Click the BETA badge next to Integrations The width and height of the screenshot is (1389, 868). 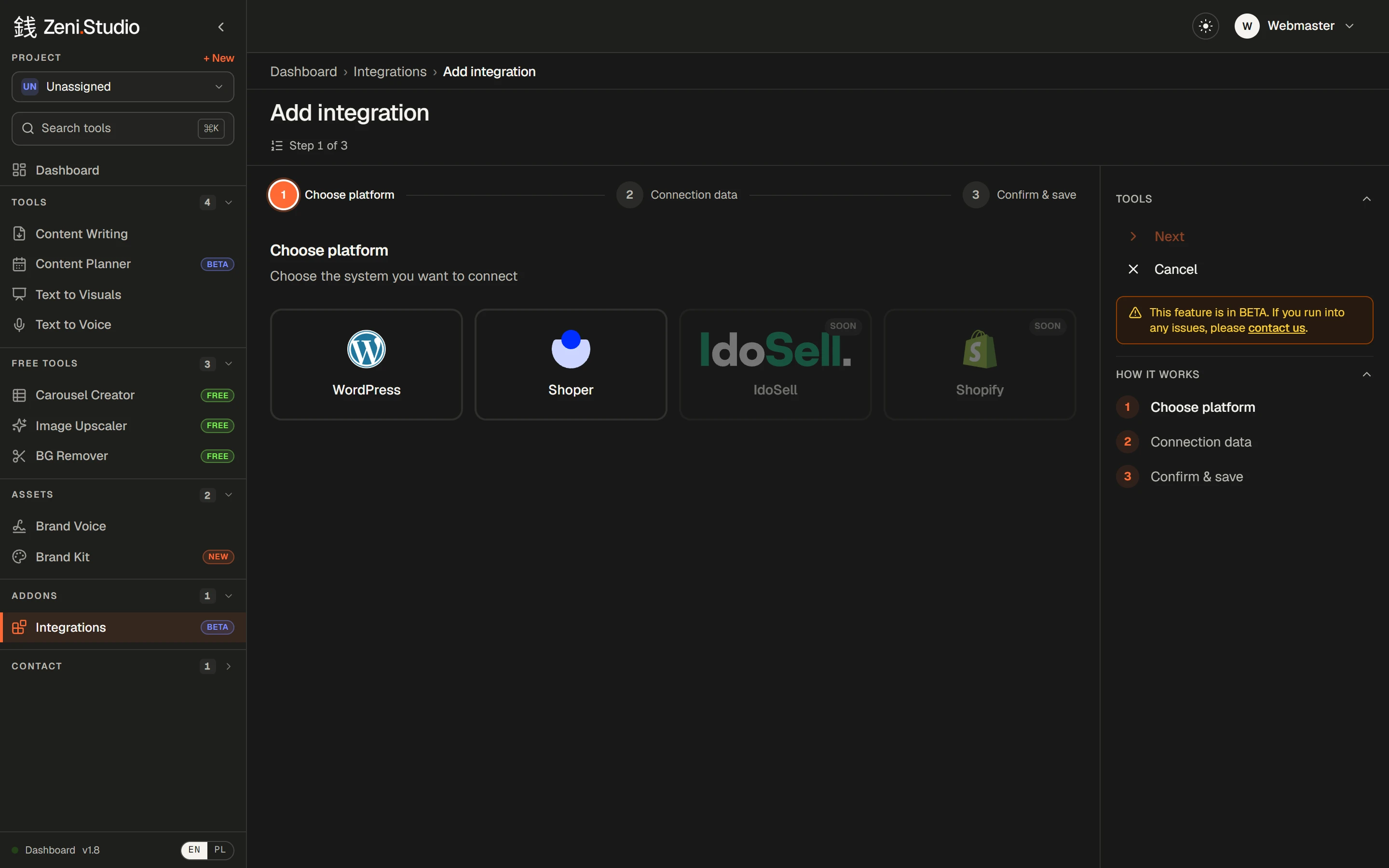pos(218,627)
